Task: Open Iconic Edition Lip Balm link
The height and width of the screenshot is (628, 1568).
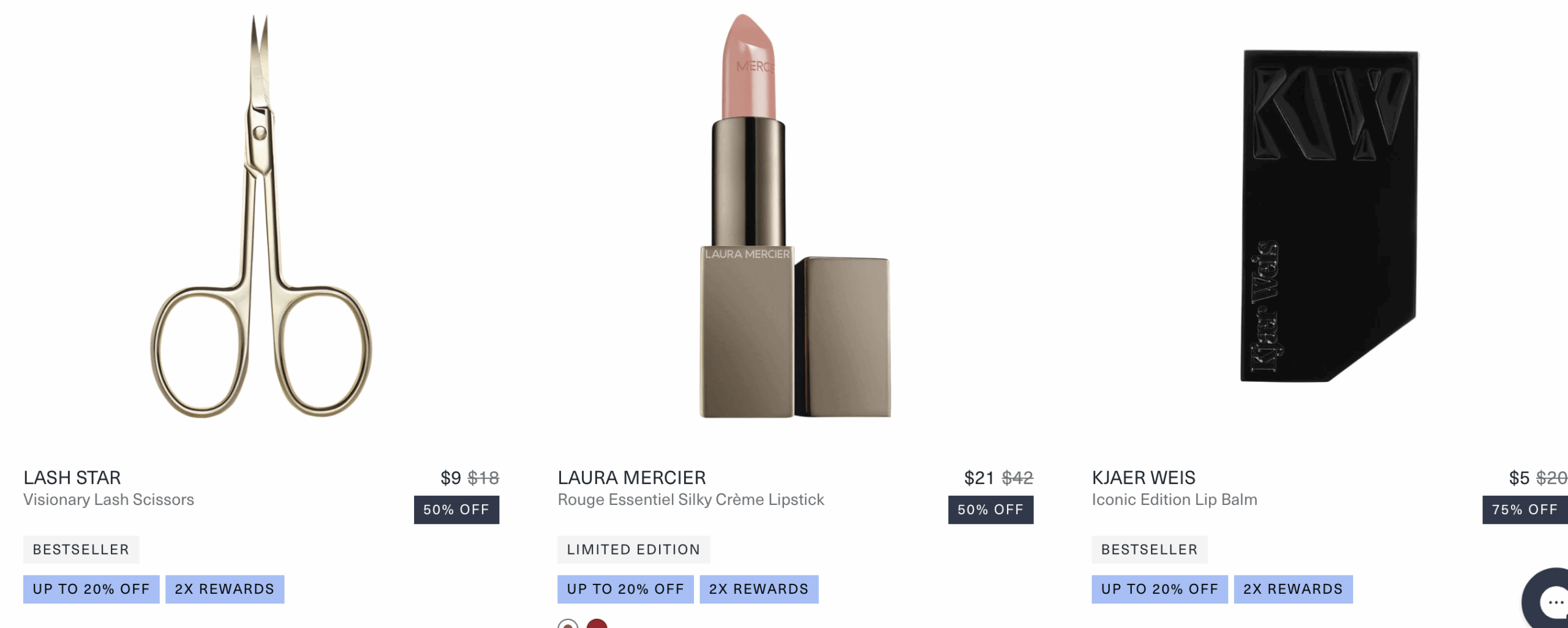Action: (1174, 499)
